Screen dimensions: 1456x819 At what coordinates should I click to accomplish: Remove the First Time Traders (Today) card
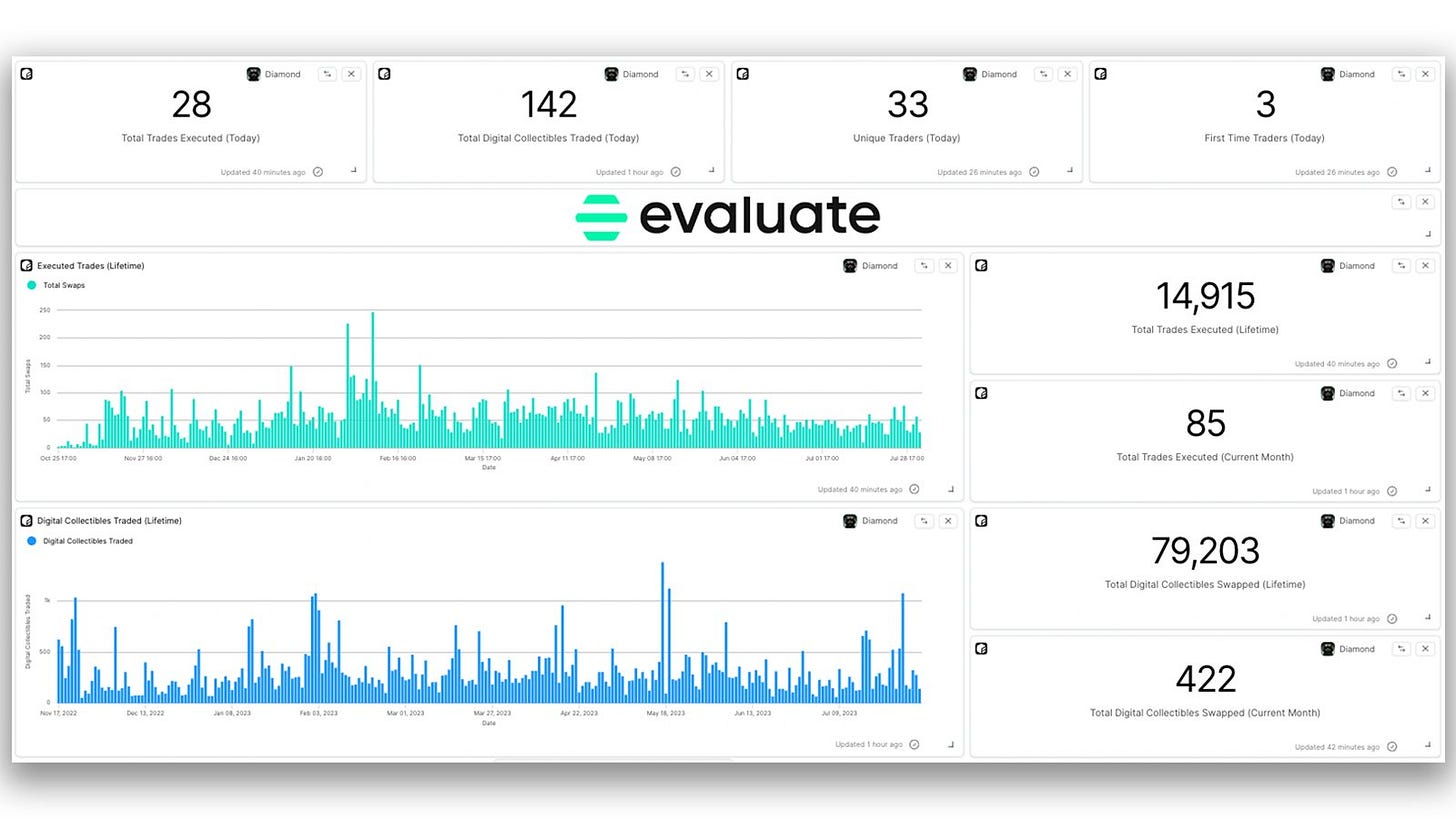pos(1426,74)
